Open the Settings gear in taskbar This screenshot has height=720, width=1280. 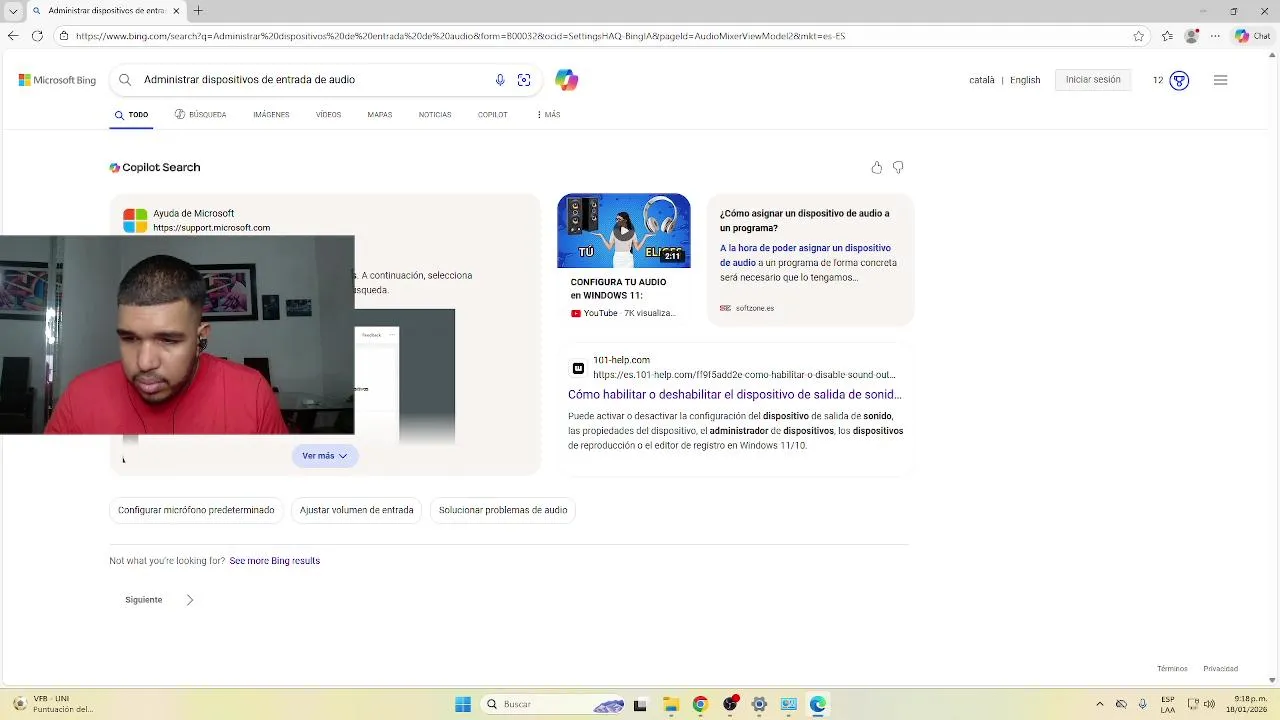(x=759, y=704)
